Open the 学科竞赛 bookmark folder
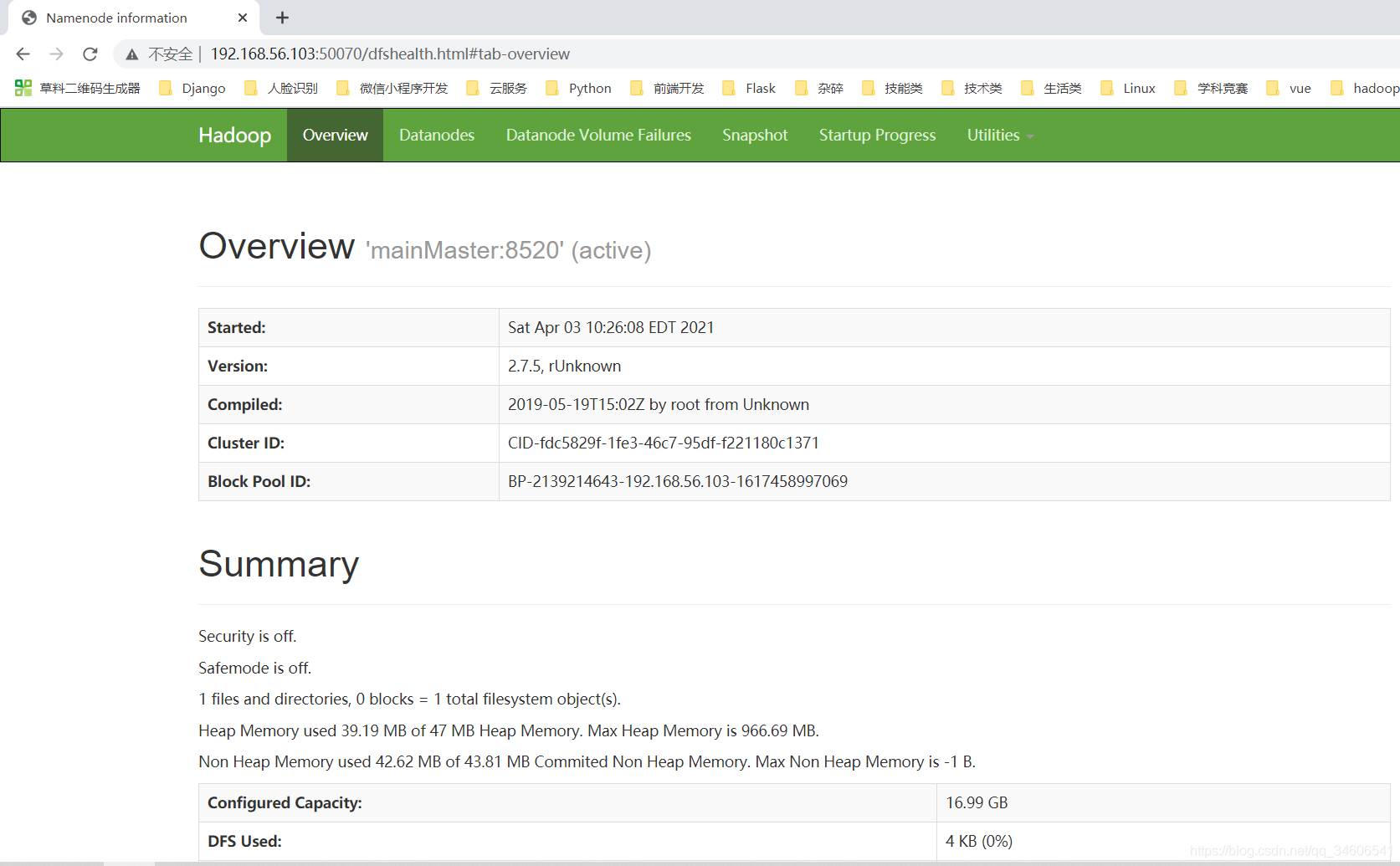 pyautogui.click(x=1211, y=88)
